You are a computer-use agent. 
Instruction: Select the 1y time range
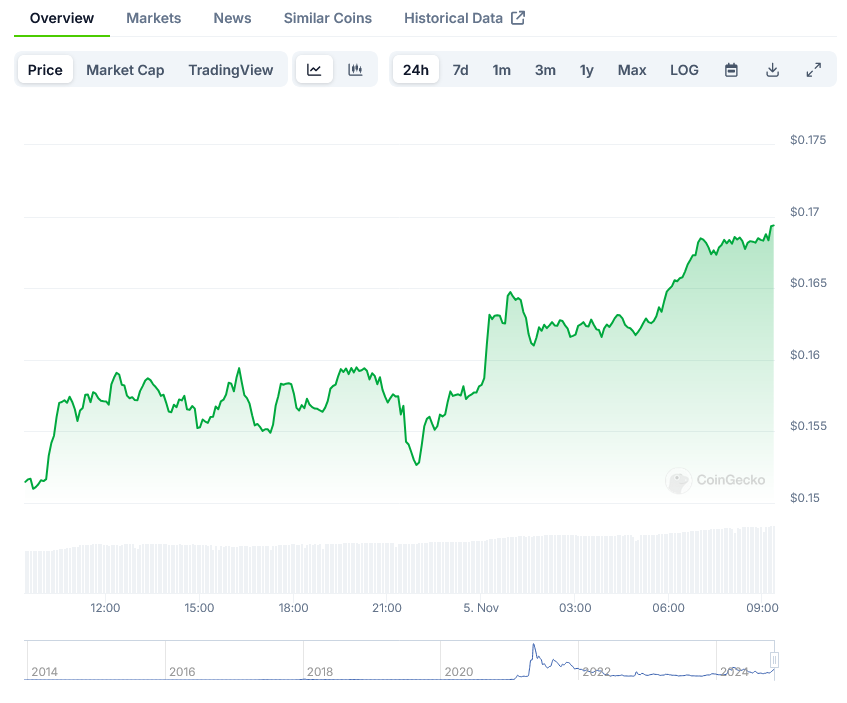point(587,70)
